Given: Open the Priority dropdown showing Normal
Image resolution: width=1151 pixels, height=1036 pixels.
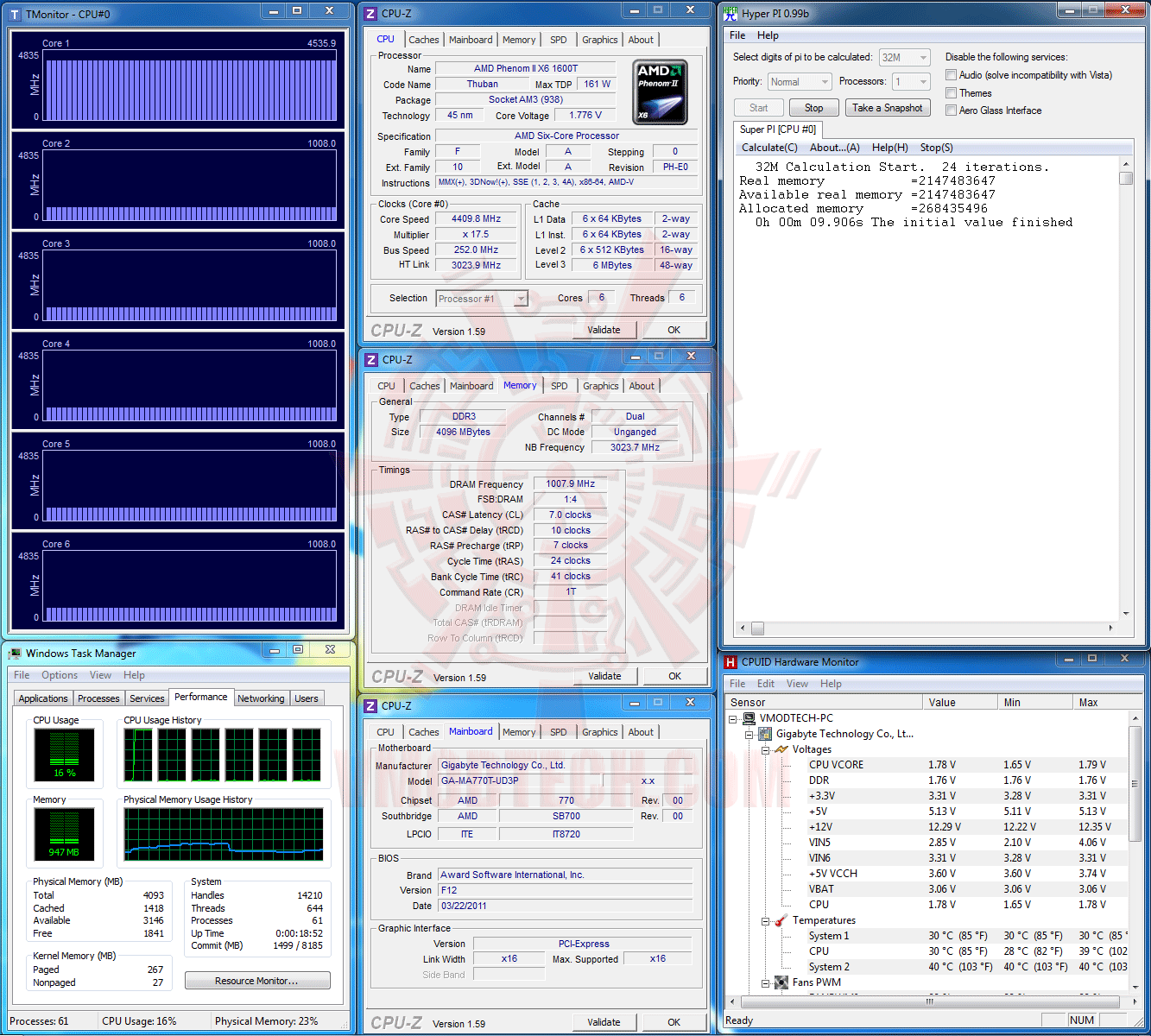Looking at the screenshot, I should [800, 82].
